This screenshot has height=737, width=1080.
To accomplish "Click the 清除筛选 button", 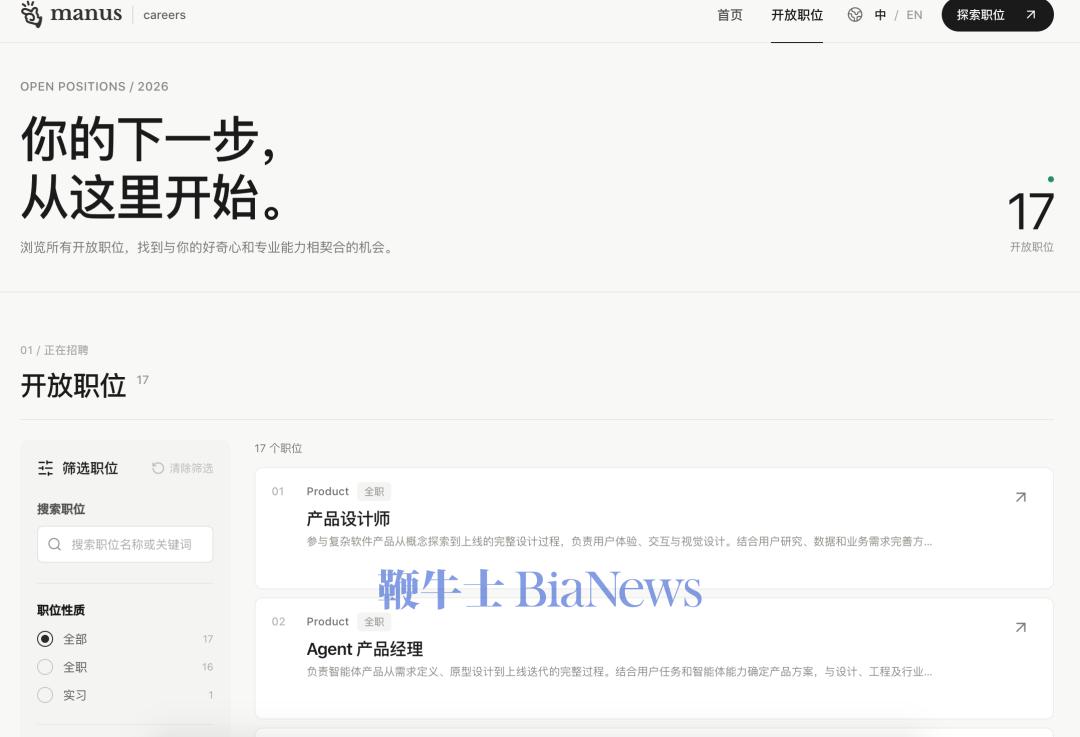I will tap(183, 468).
